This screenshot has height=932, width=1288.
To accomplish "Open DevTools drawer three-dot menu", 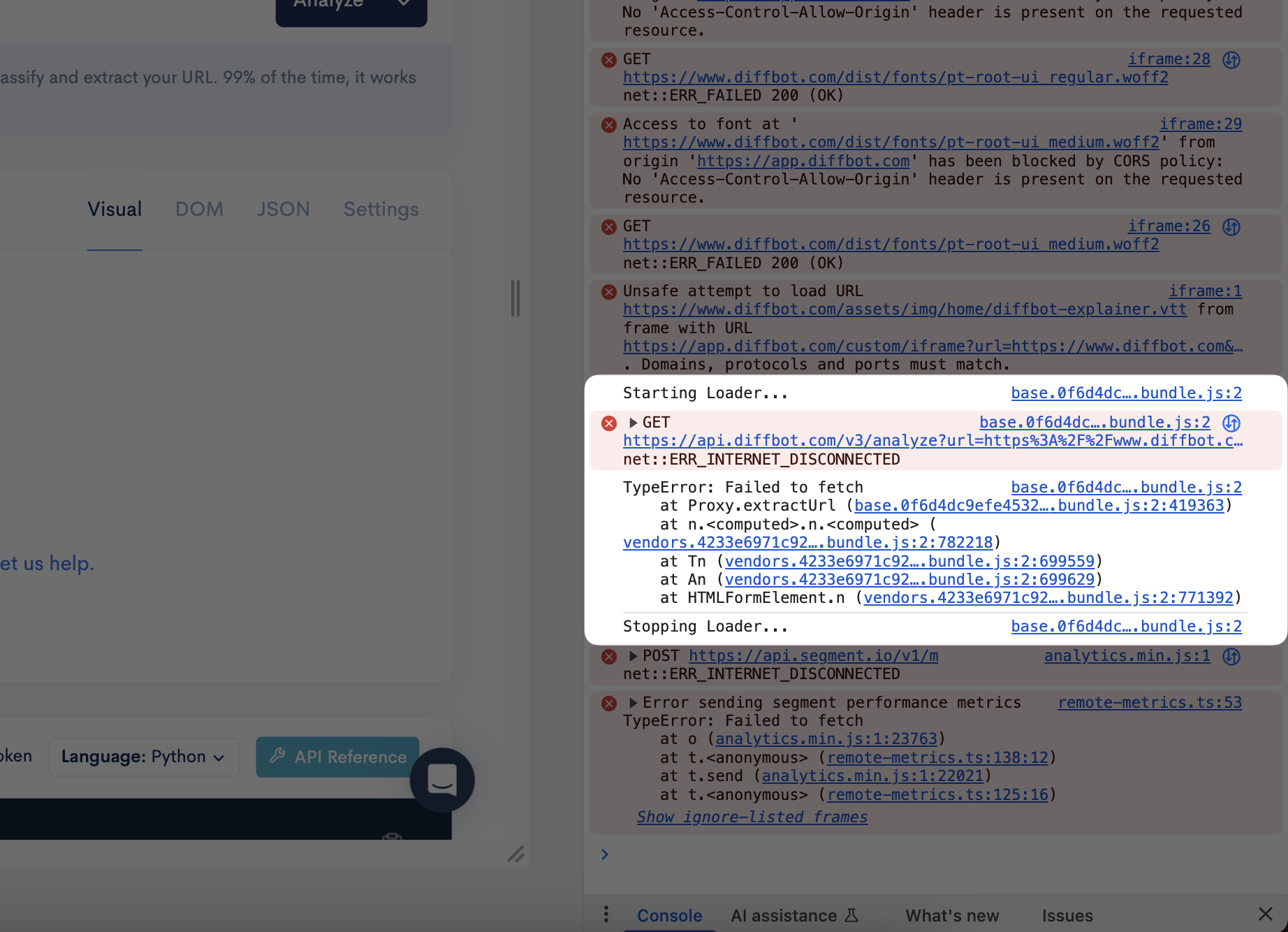I will click(x=606, y=914).
